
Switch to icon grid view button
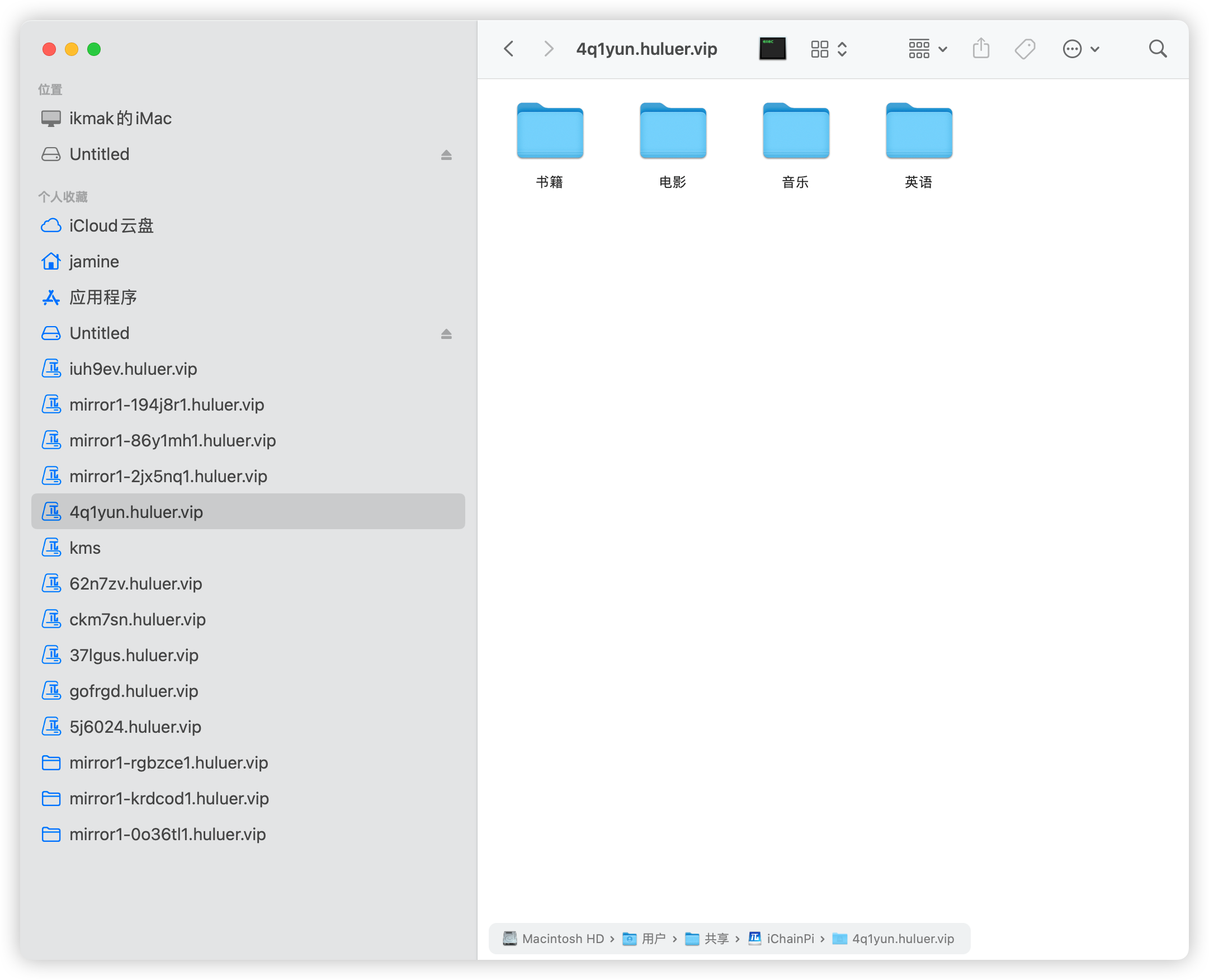(x=820, y=49)
